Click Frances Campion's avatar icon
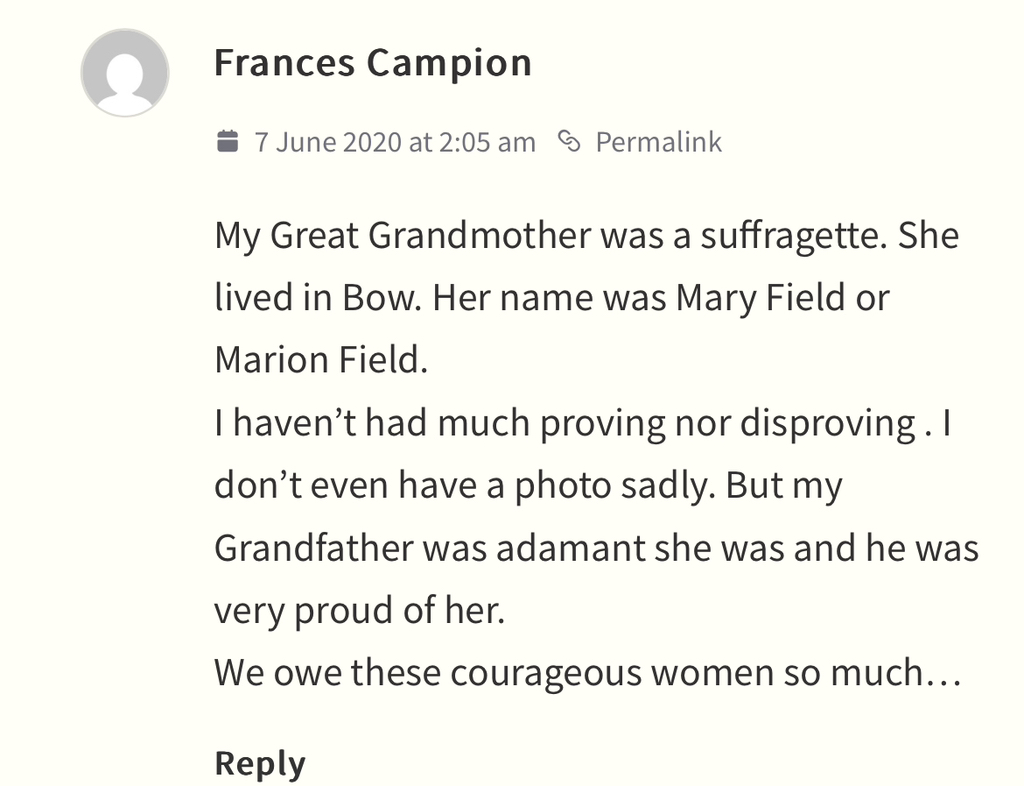 [x=124, y=73]
